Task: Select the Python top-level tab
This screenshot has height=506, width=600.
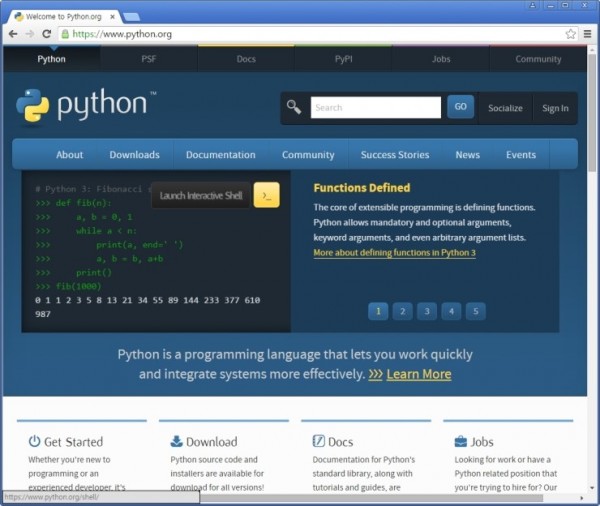Action: click(x=52, y=59)
